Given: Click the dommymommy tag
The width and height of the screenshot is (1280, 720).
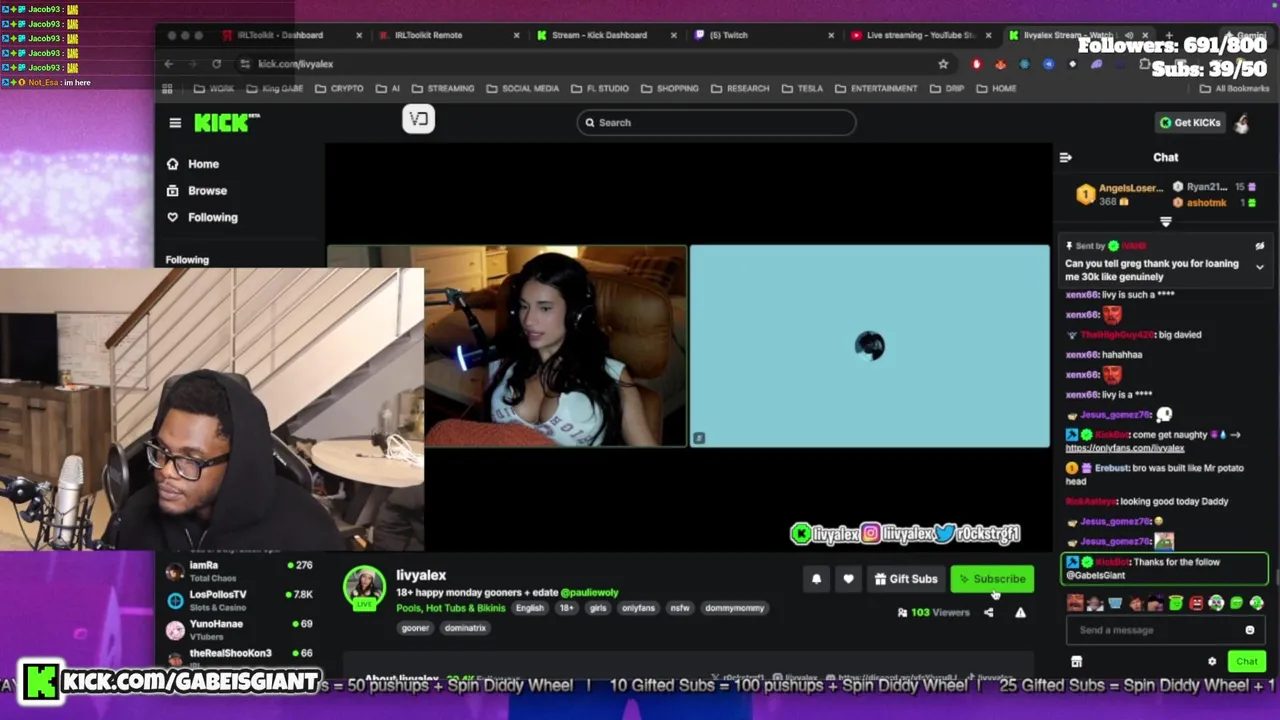Looking at the screenshot, I should pos(734,608).
